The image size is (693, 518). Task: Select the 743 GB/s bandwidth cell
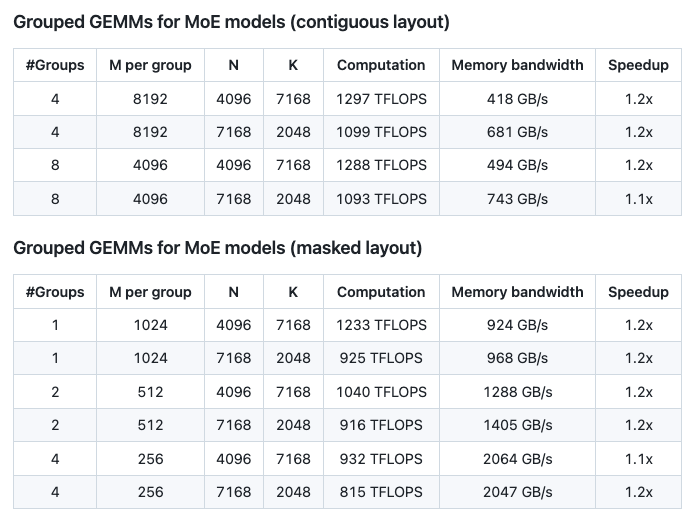[517, 199]
